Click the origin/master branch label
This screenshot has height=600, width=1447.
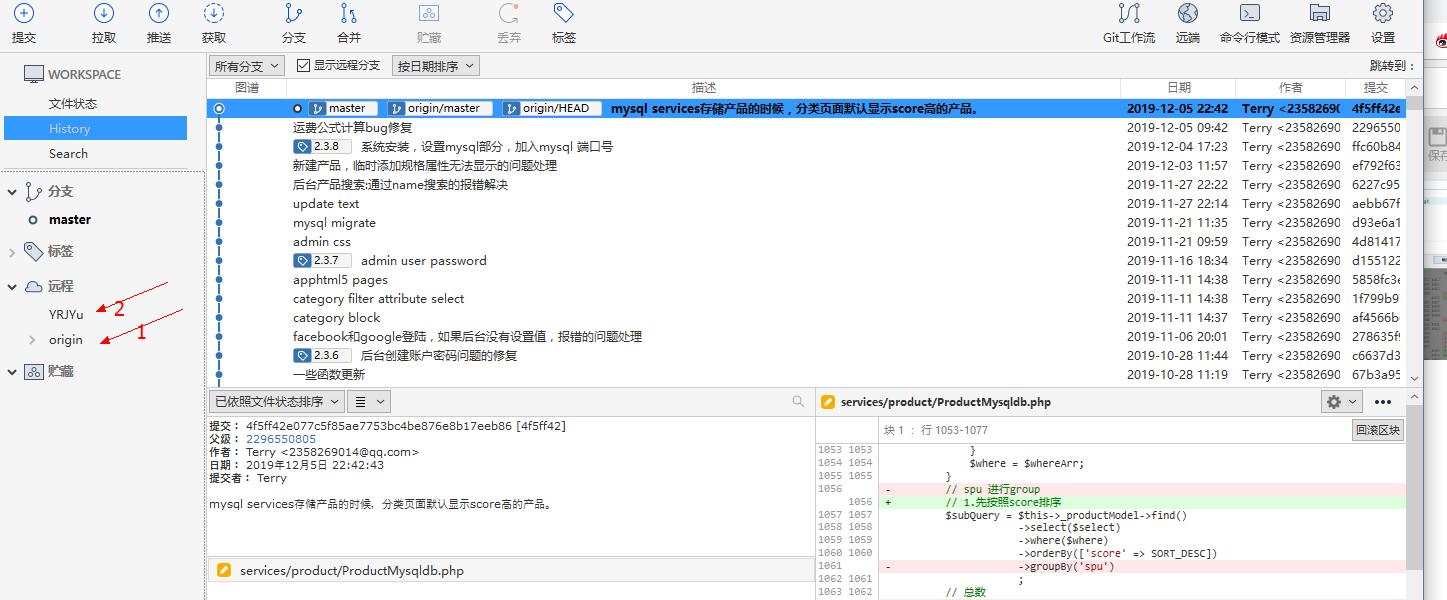tap(439, 108)
